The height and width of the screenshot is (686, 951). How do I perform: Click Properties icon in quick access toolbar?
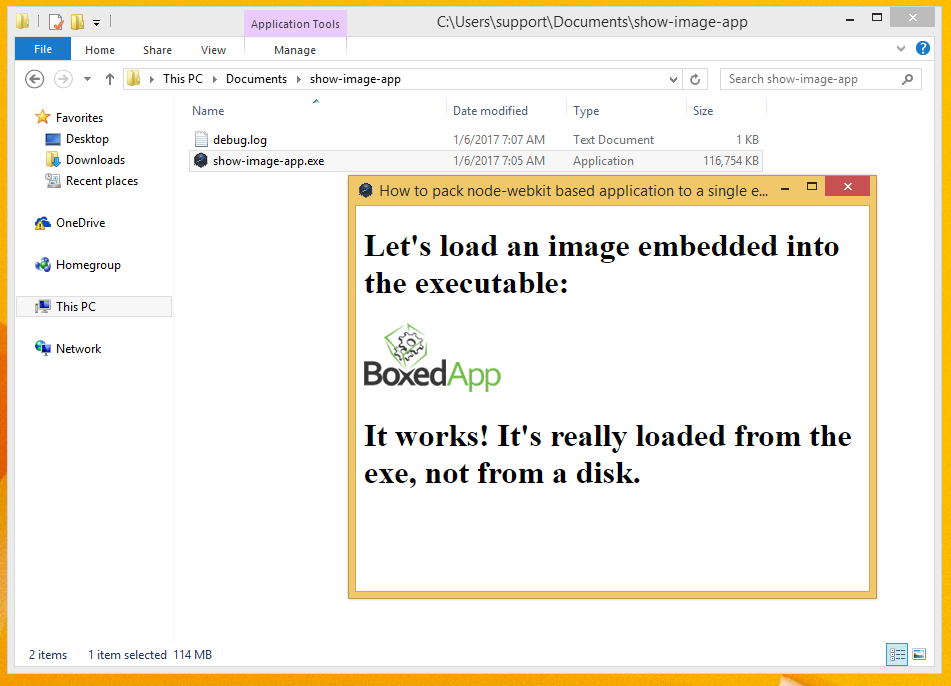(56, 22)
